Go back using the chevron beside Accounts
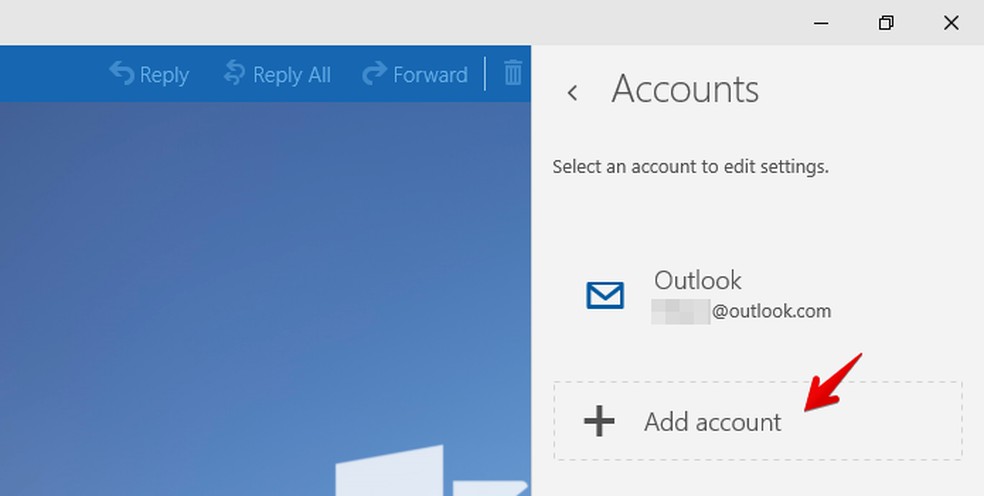 click(x=572, y=93)
